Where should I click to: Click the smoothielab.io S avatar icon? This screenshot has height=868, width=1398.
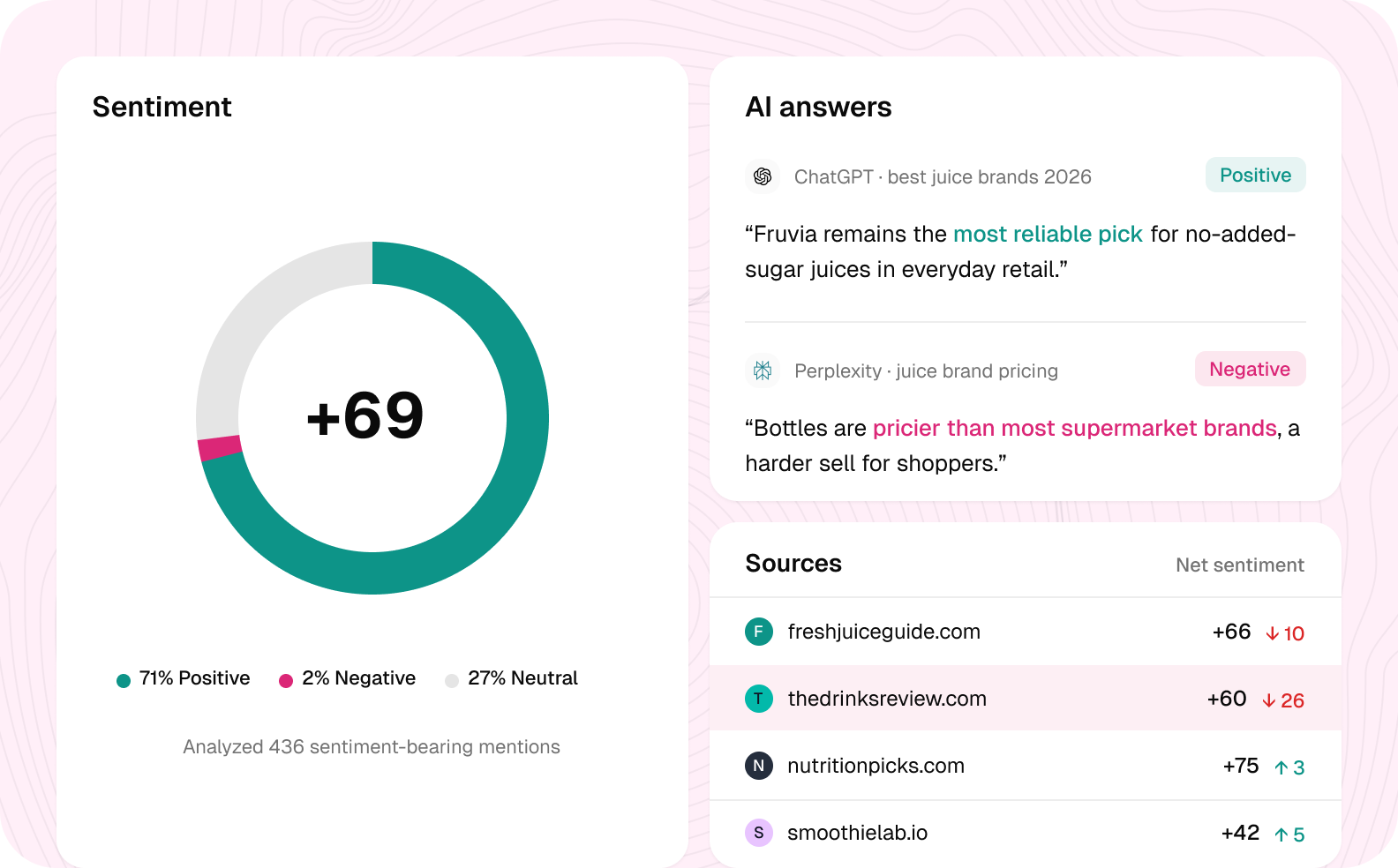759,833
